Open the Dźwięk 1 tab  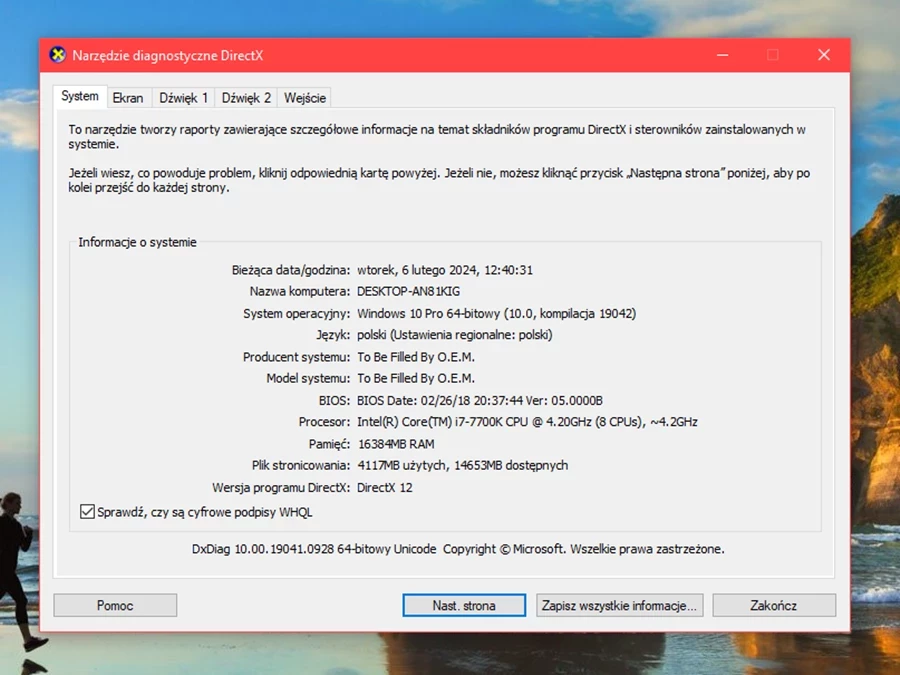click(x=184, y=98)
